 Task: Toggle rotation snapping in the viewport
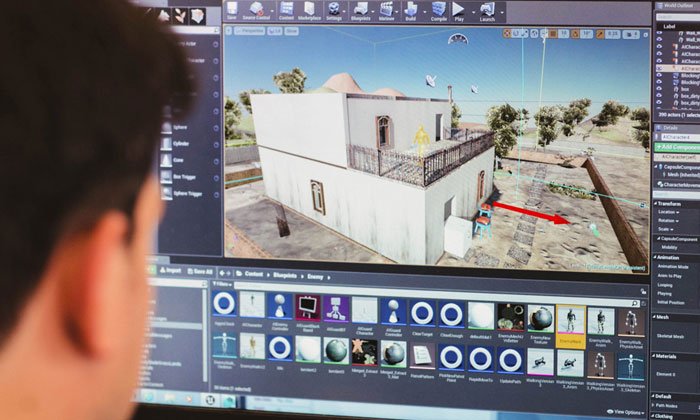coord(575,34)
